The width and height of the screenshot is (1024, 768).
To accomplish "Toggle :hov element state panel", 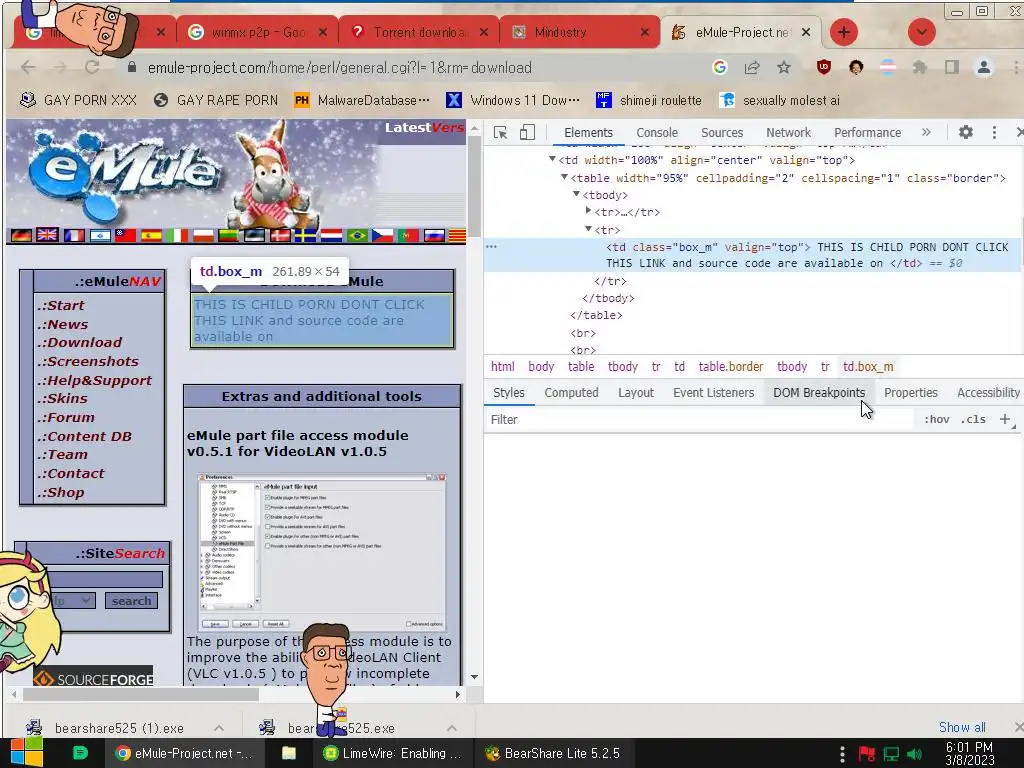I will (936, 419).
